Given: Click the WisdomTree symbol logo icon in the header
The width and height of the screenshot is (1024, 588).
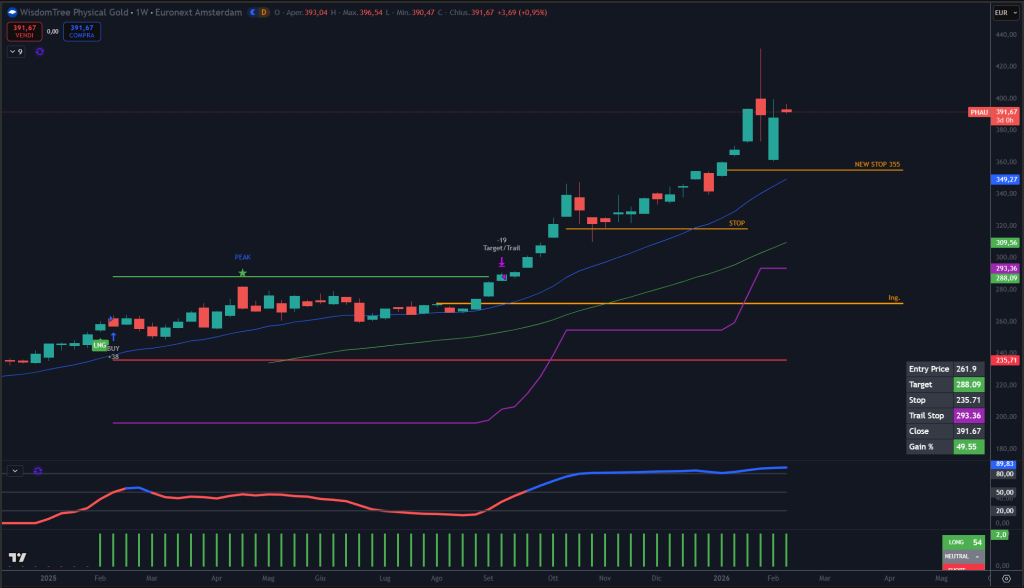Looking at the screenshot, I should (12, 12).
